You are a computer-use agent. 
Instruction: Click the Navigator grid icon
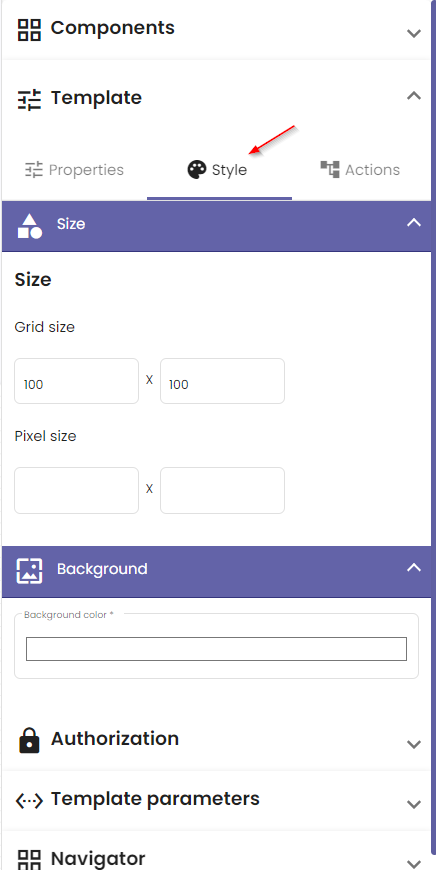point(29,860)
